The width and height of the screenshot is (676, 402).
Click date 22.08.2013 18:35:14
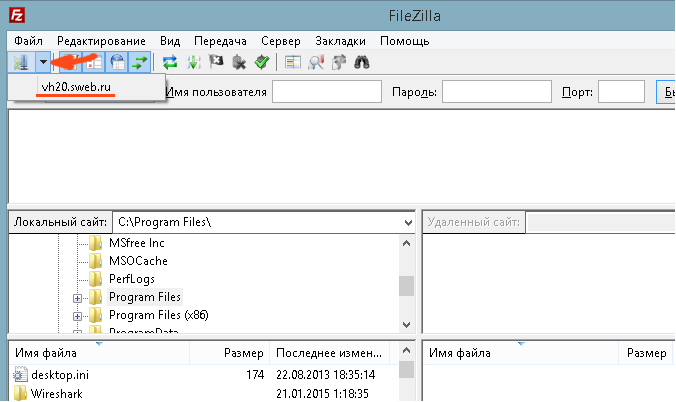[x=325, y=375]
